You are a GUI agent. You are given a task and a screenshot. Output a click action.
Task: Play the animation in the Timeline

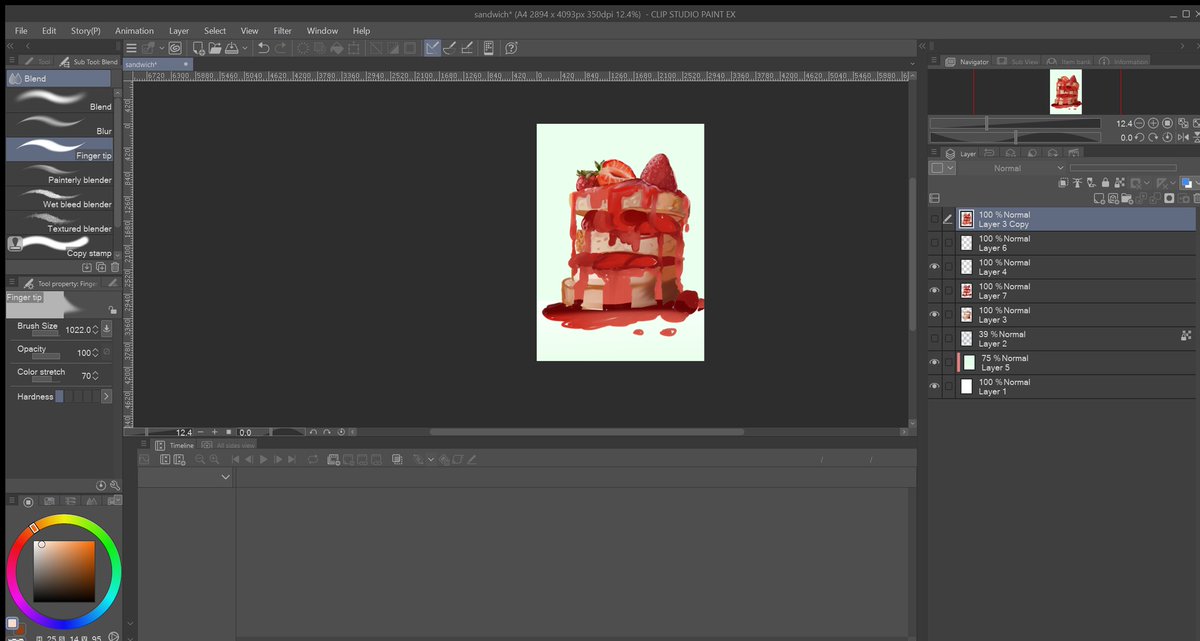point(264,459)
